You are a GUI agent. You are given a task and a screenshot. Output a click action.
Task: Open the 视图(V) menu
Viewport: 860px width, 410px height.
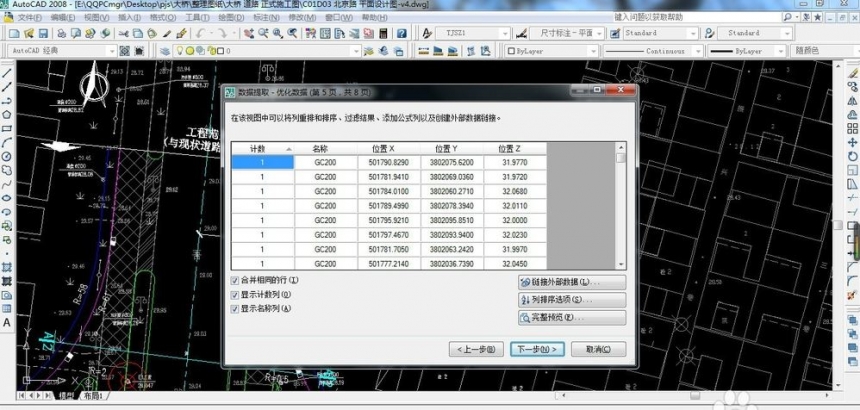(x=97, y=18)
